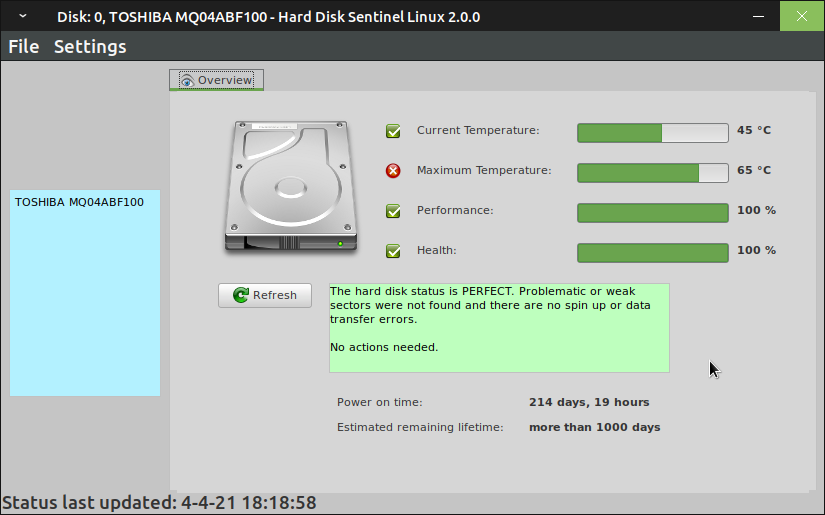Image resolution: width=825 pixels, height=515 pixels.
Task: Click the Current Temperature progress bar
Action: click(x=652, y=133)
